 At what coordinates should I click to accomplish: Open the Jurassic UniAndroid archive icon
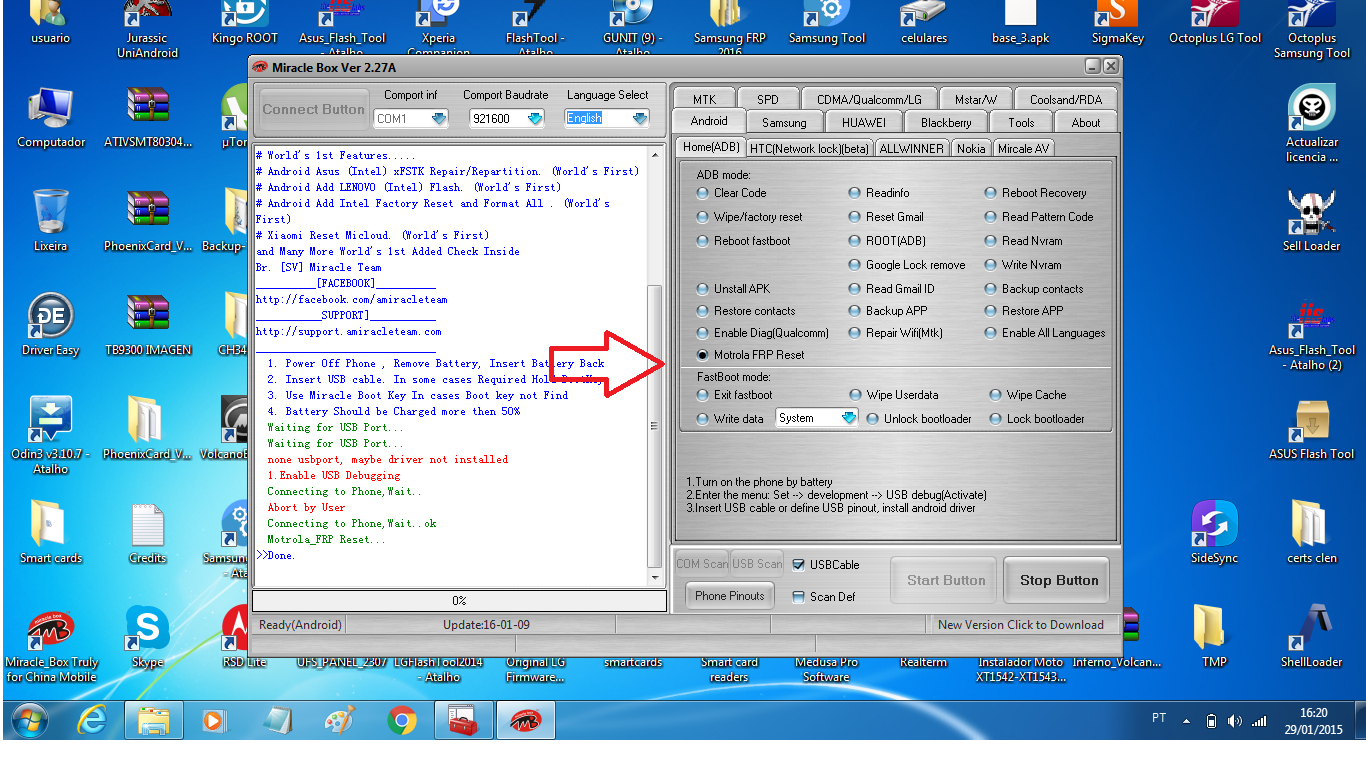[x=147, y=30]
